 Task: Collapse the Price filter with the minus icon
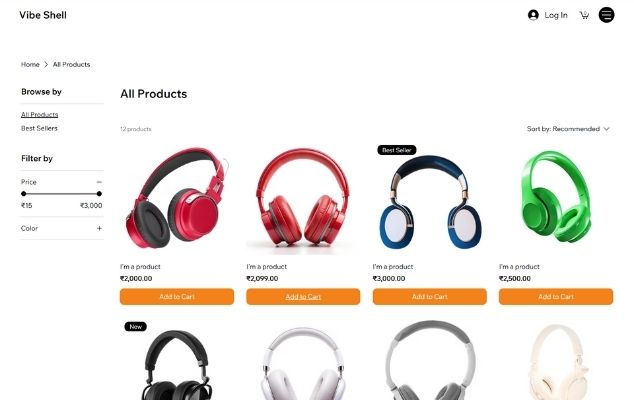tap(99, 182)
